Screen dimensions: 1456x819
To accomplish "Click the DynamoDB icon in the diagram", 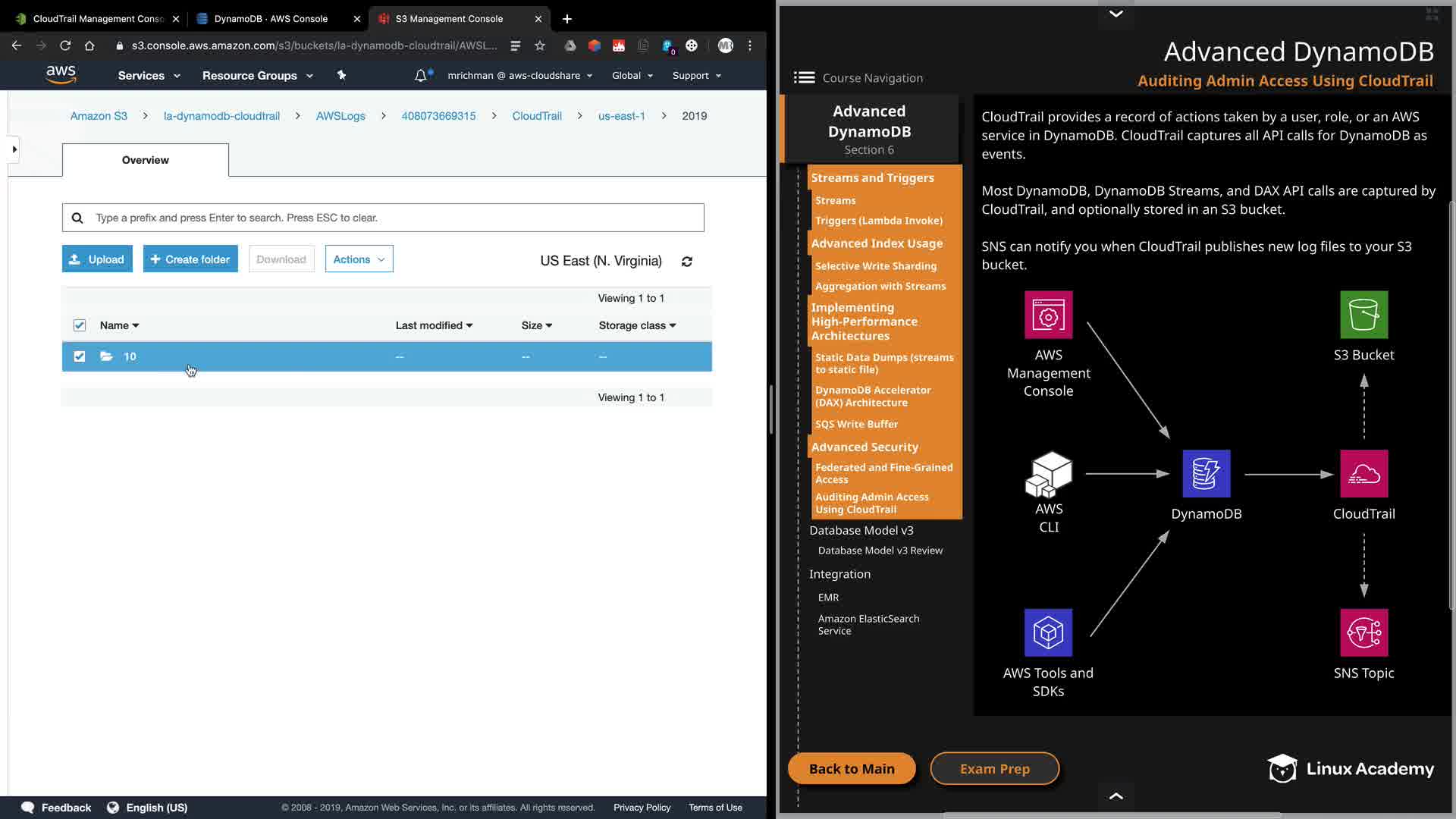I will pos(1206,474).
